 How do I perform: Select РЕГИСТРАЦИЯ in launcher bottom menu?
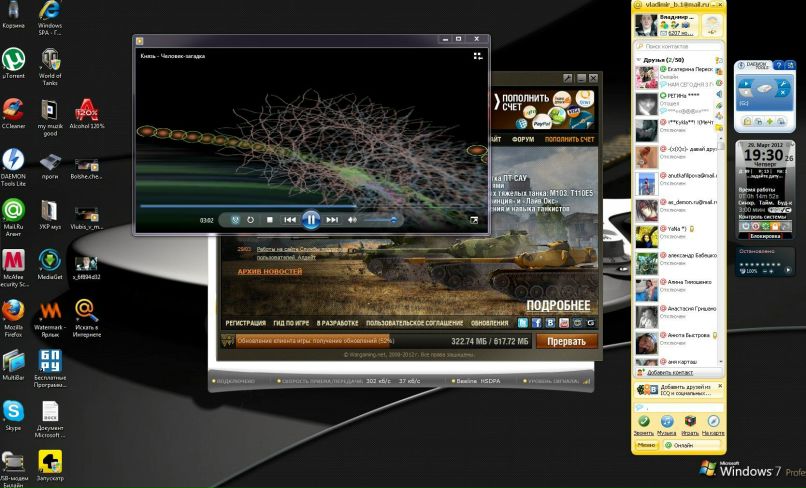[x=245, y=323]
